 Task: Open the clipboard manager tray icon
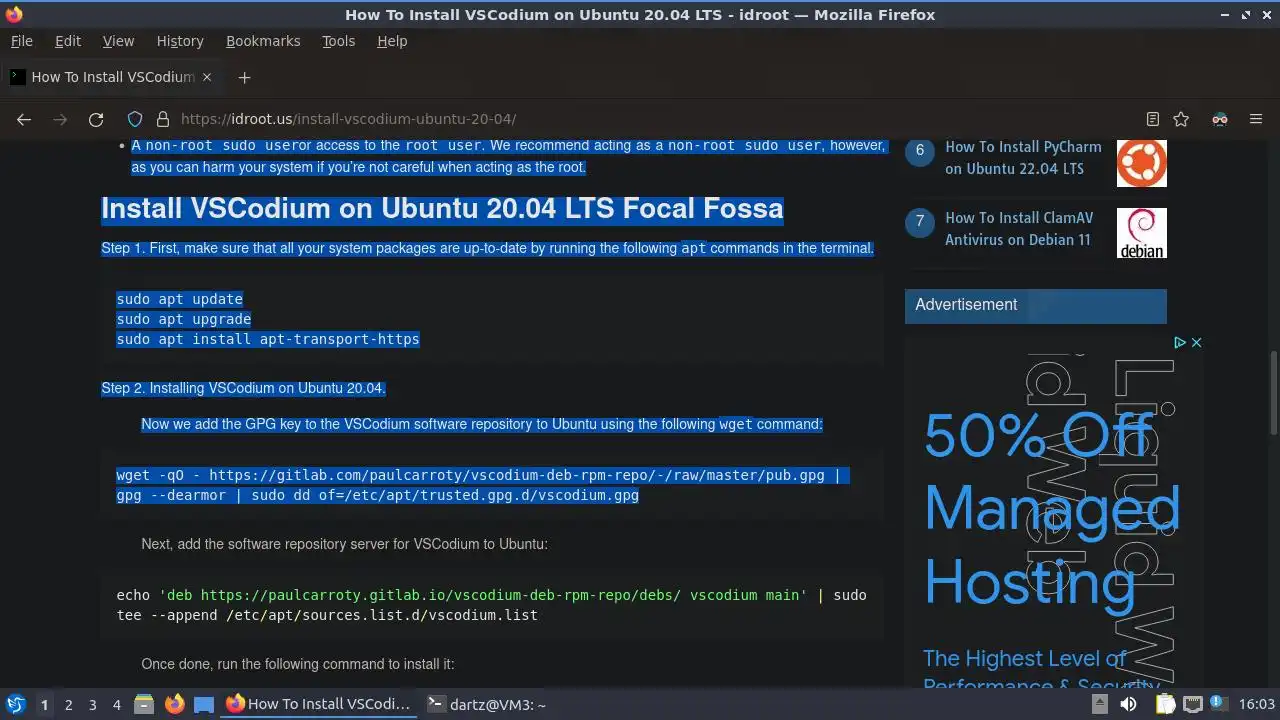coord(1166,704)
